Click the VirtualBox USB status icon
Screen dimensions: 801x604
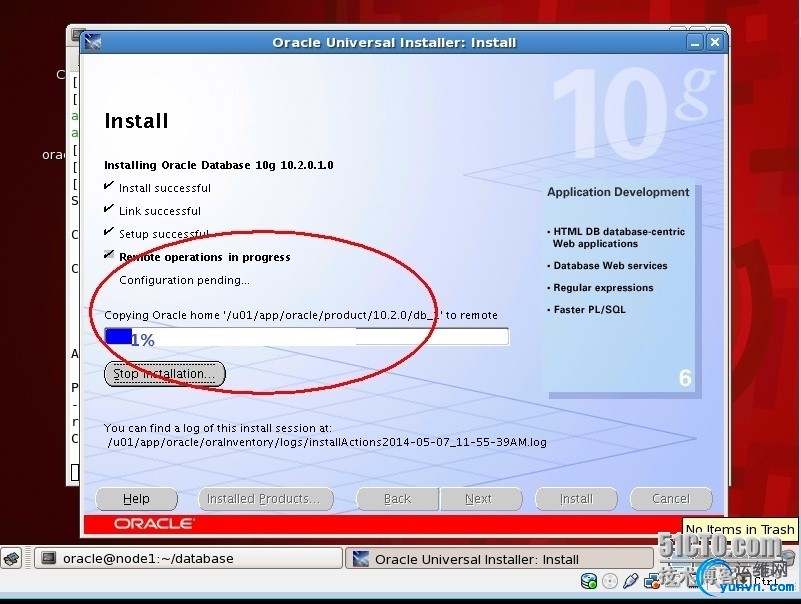630,581
